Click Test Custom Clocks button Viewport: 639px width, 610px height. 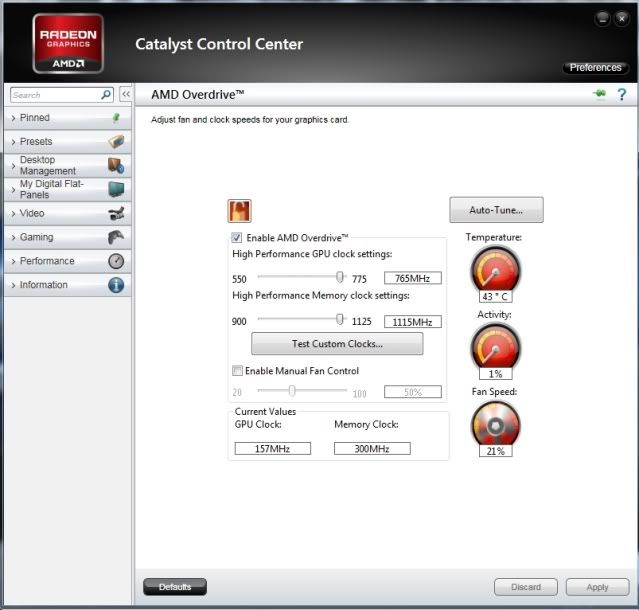click(337, 344)
